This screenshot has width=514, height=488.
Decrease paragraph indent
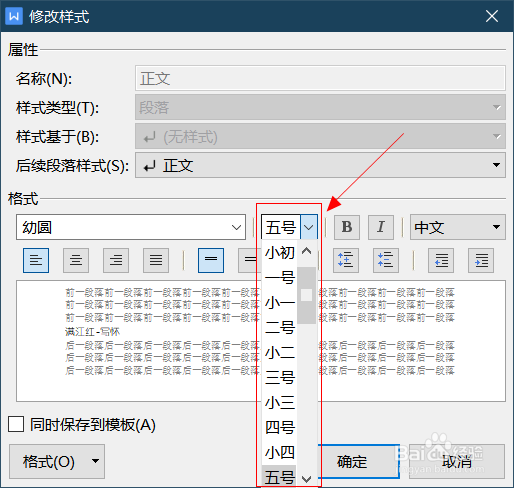(441, 260)
